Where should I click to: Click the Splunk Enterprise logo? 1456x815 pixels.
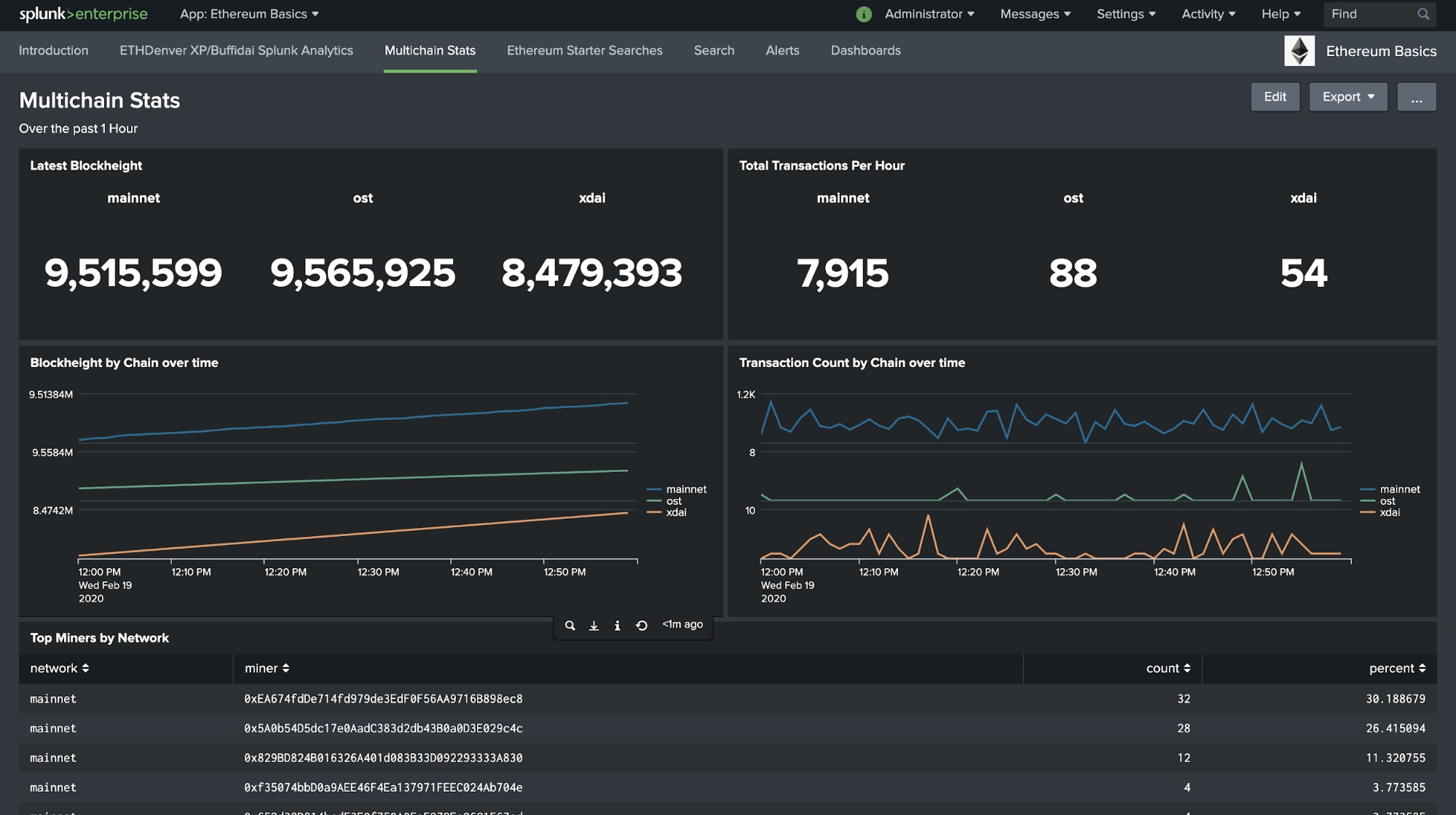click(83, 14)
